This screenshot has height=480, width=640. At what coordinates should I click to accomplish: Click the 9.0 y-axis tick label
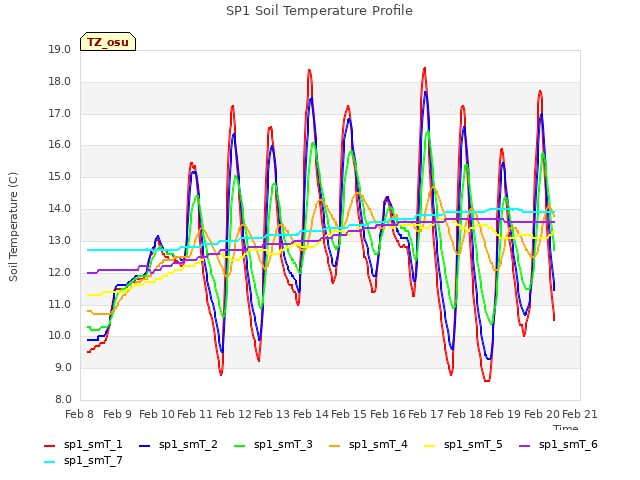pyautogui.click(x=63, y=367)
